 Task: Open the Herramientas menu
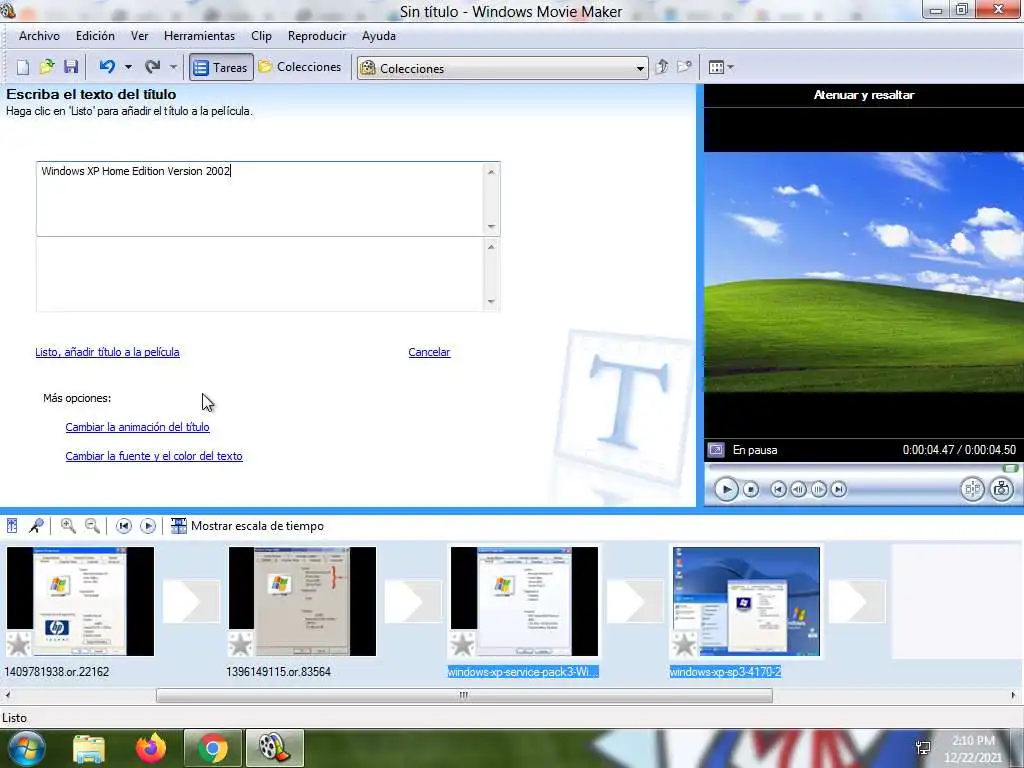coord(199,37)
